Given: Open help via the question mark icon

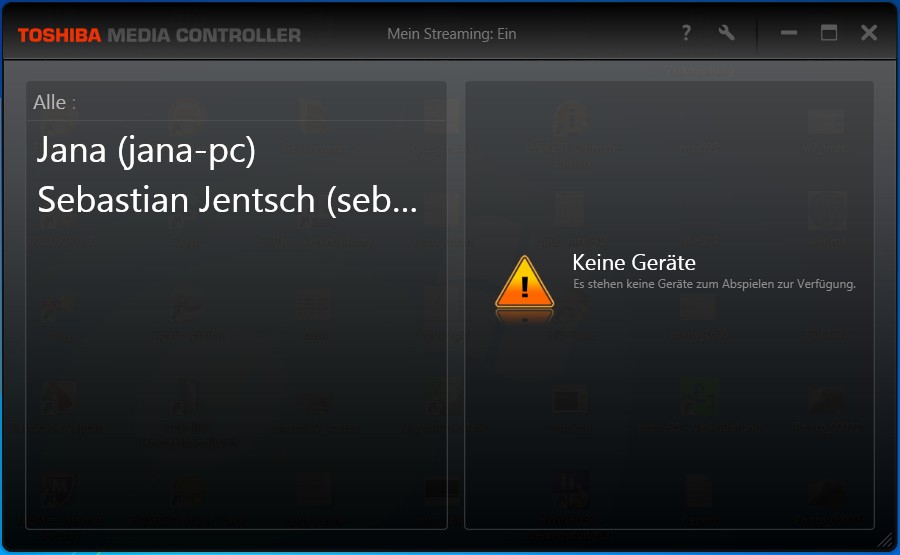Looking at the screenshot, I should (686, 33).
